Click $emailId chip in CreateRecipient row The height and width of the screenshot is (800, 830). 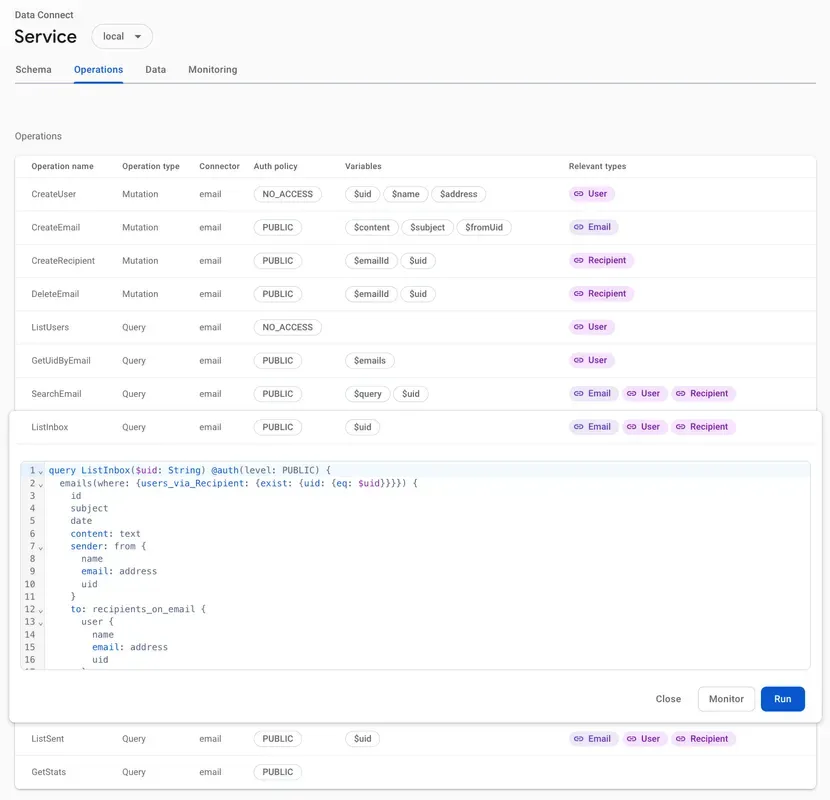click(371, 261)
